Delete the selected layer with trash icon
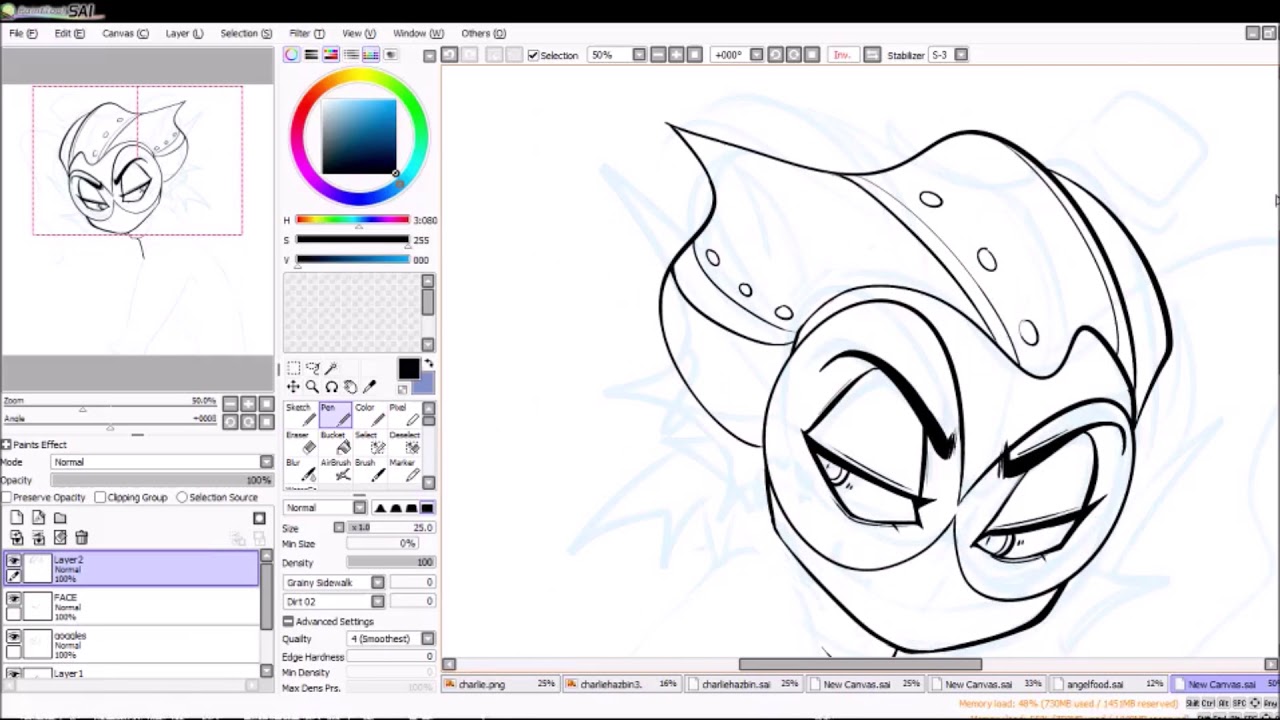This screenshot has height=720, width=1280. pos(82,538)
